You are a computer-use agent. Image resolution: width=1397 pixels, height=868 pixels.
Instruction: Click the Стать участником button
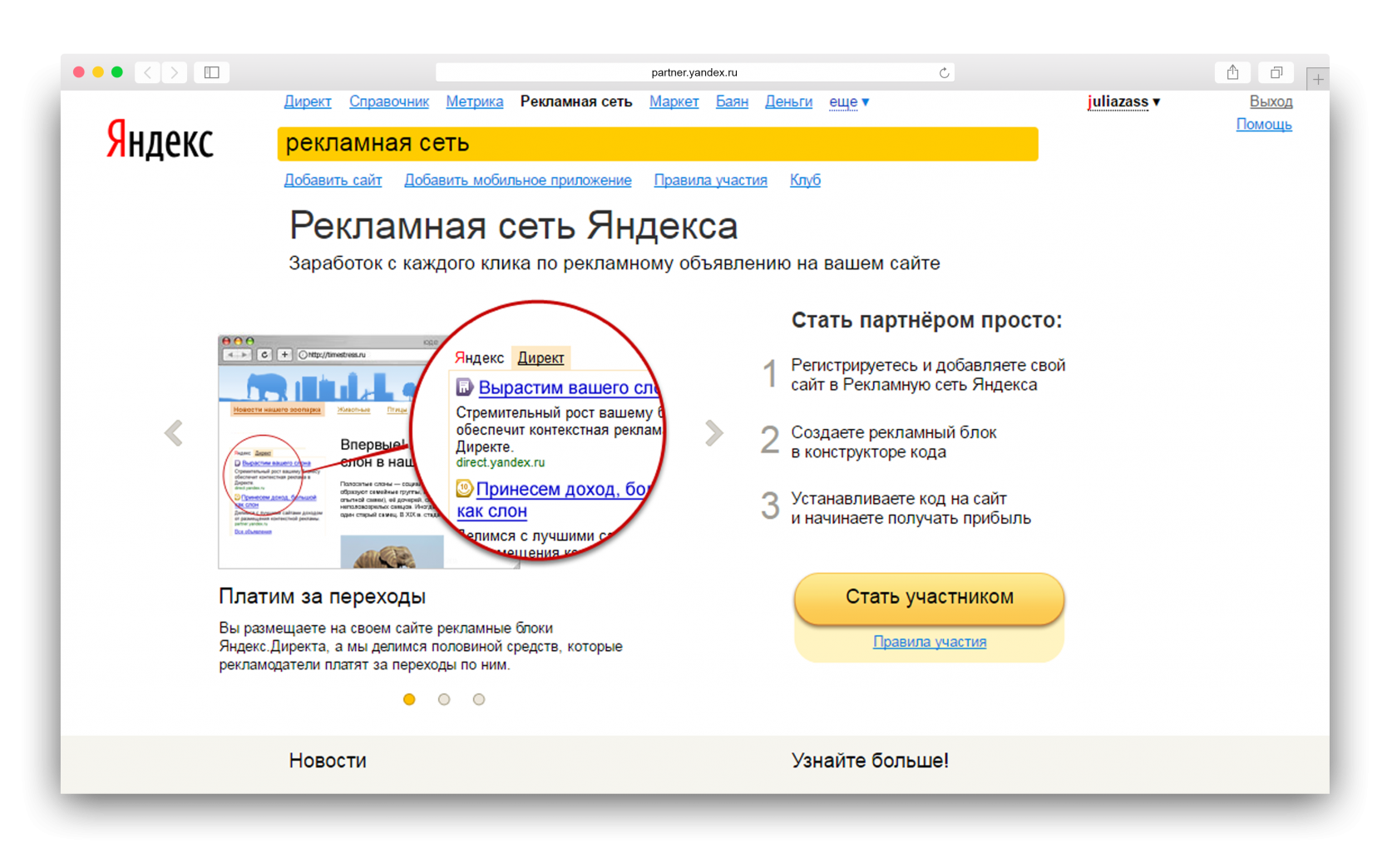coord(929,597)
